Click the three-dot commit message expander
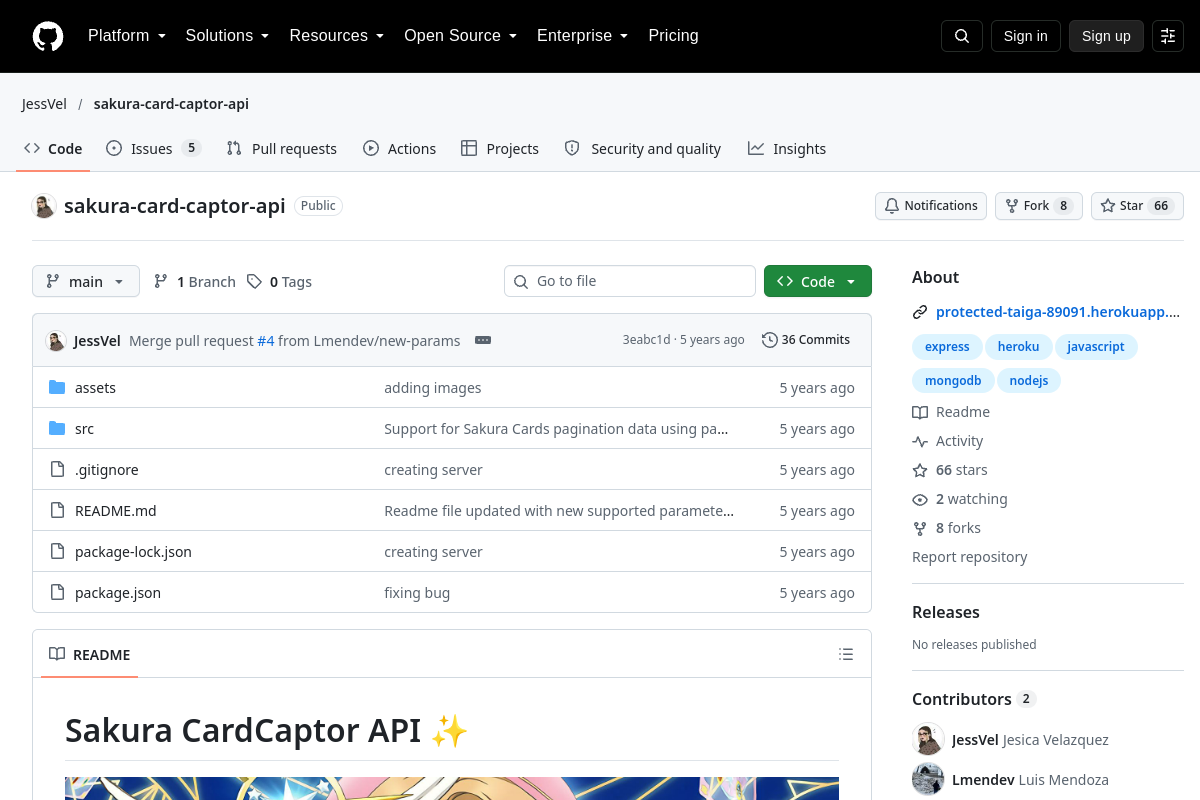 coord(483,340)
